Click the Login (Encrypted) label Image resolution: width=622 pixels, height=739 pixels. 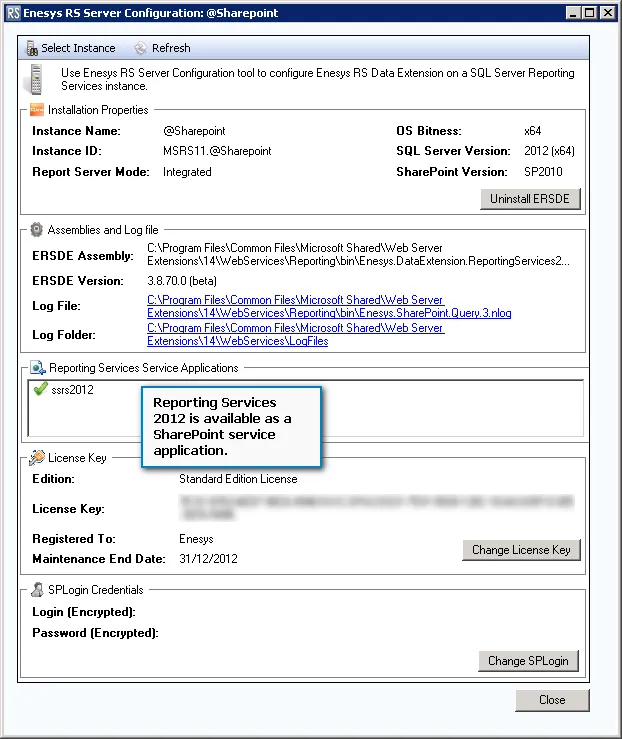click(84, 612)
